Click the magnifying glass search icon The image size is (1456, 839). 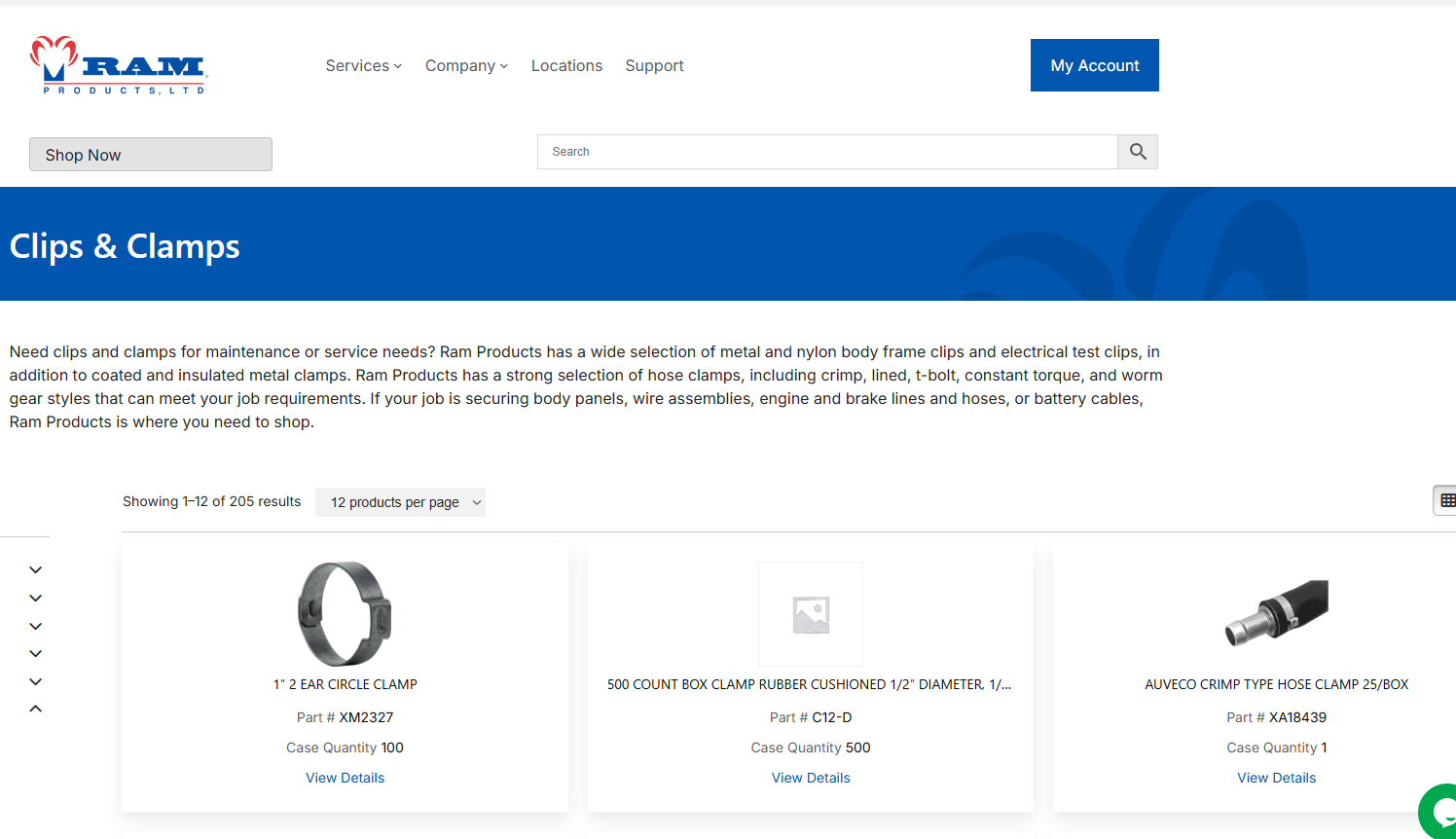(1138, 152)
